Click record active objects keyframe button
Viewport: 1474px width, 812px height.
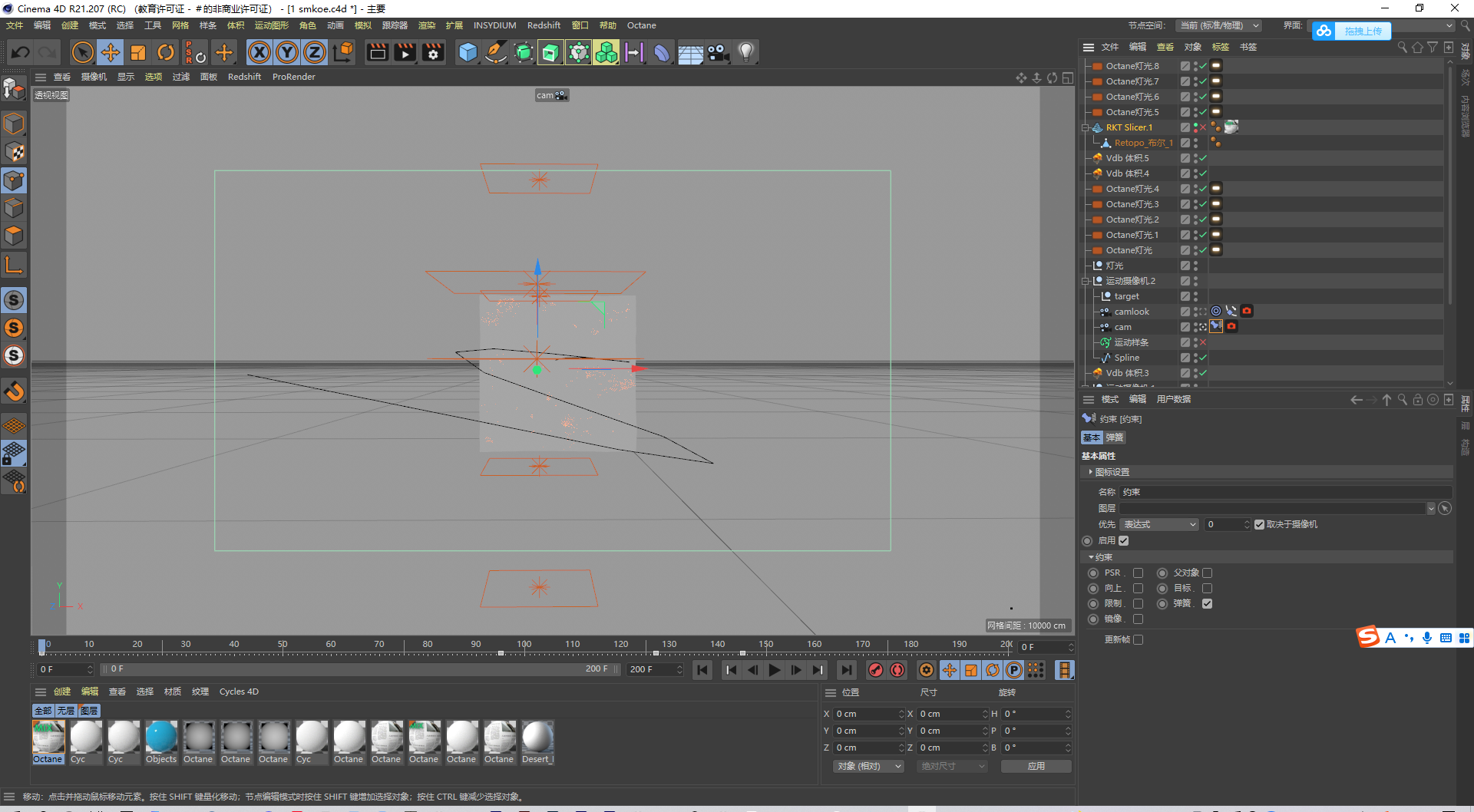coord(876,670)
